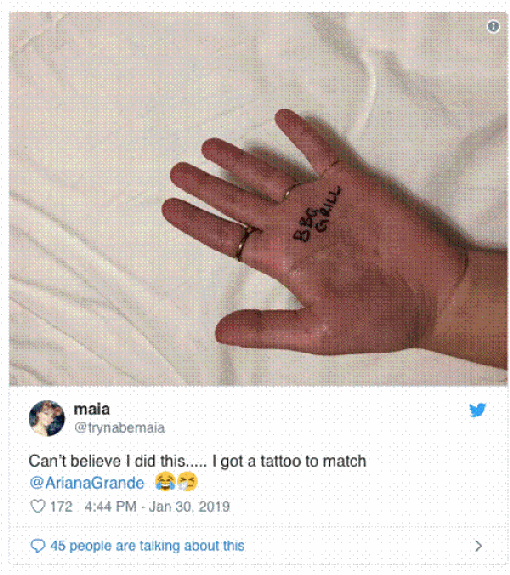
Task: Expand the conversation with the right chevron
Action: coord(478,546)
